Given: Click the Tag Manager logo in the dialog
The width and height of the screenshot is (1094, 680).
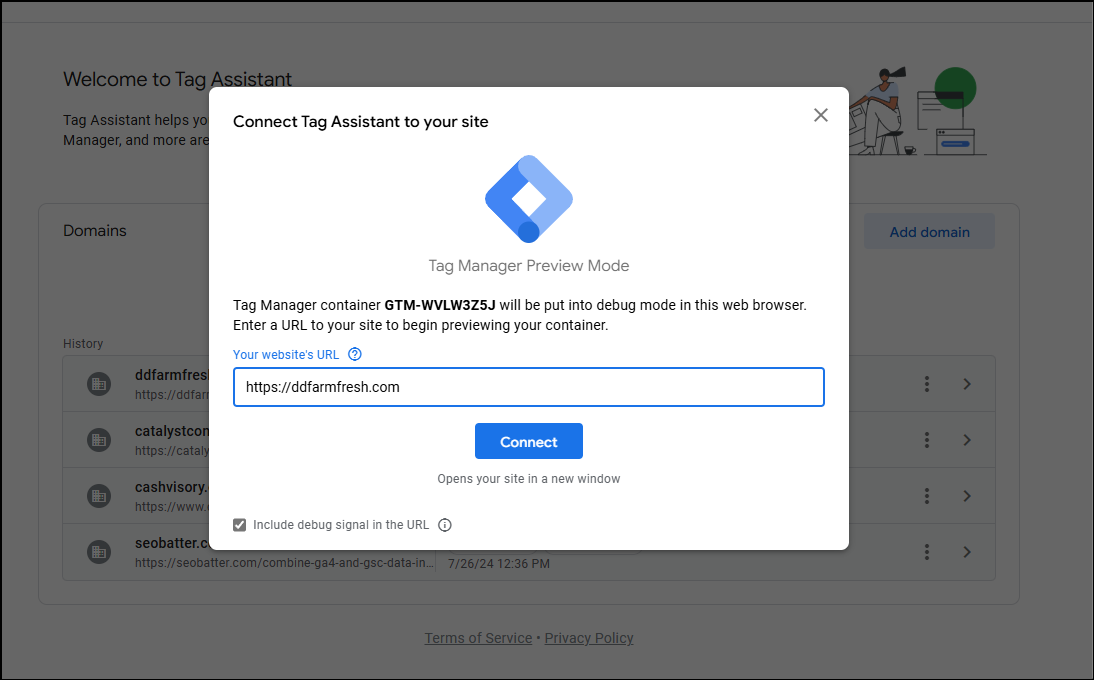Looking at the screenshot, I should (x=529, y=199).
